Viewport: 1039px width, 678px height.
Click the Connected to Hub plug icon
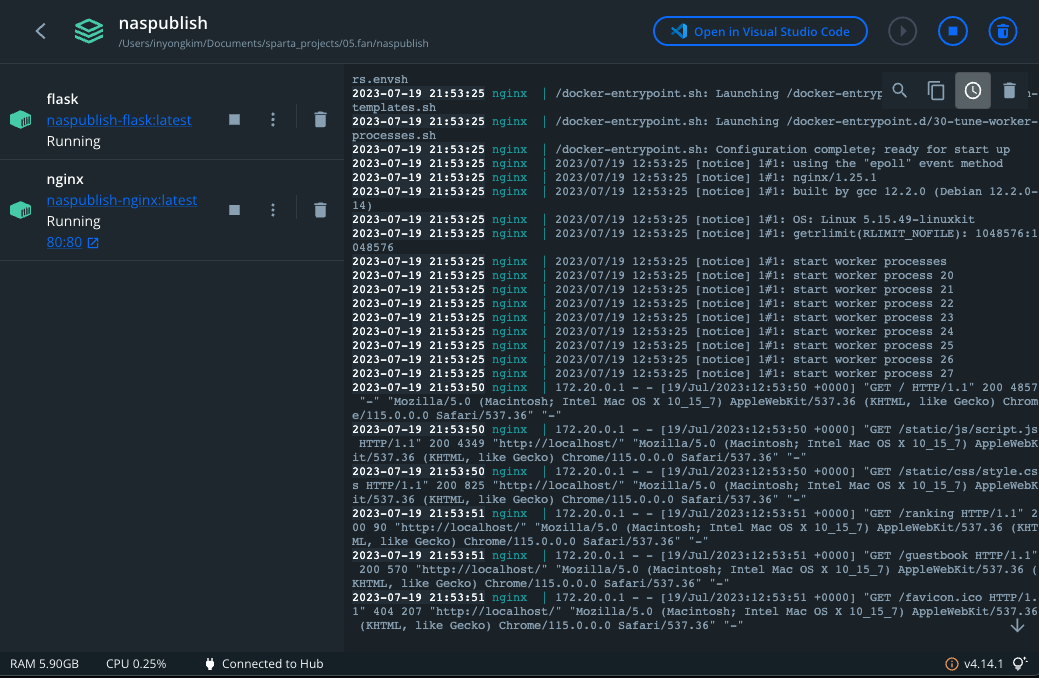pos(210,664)
